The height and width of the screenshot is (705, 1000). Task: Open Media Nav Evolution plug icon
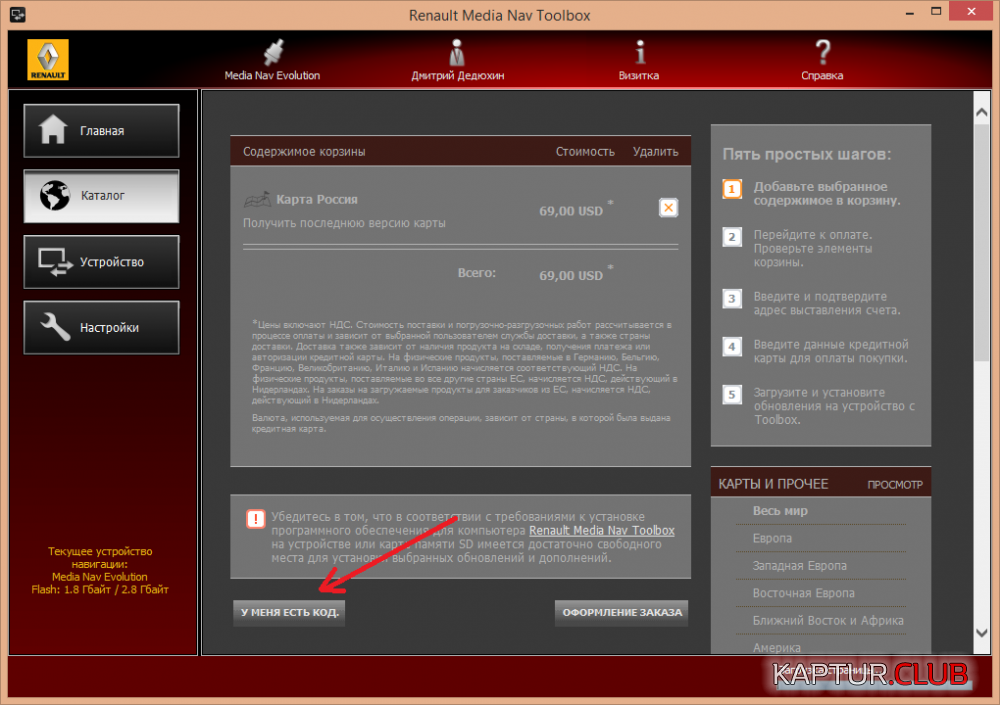(273, 52)
